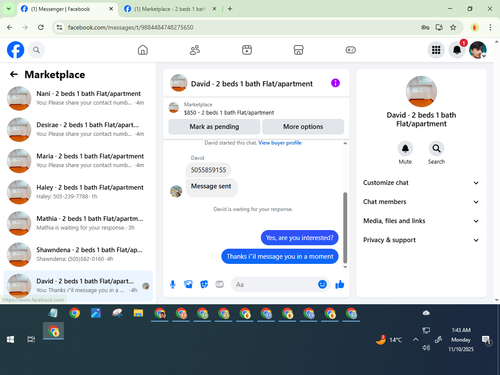Expand Media, files and links section
The height and width of the screenshot is (375, 500).
click(x=421, y=221)
